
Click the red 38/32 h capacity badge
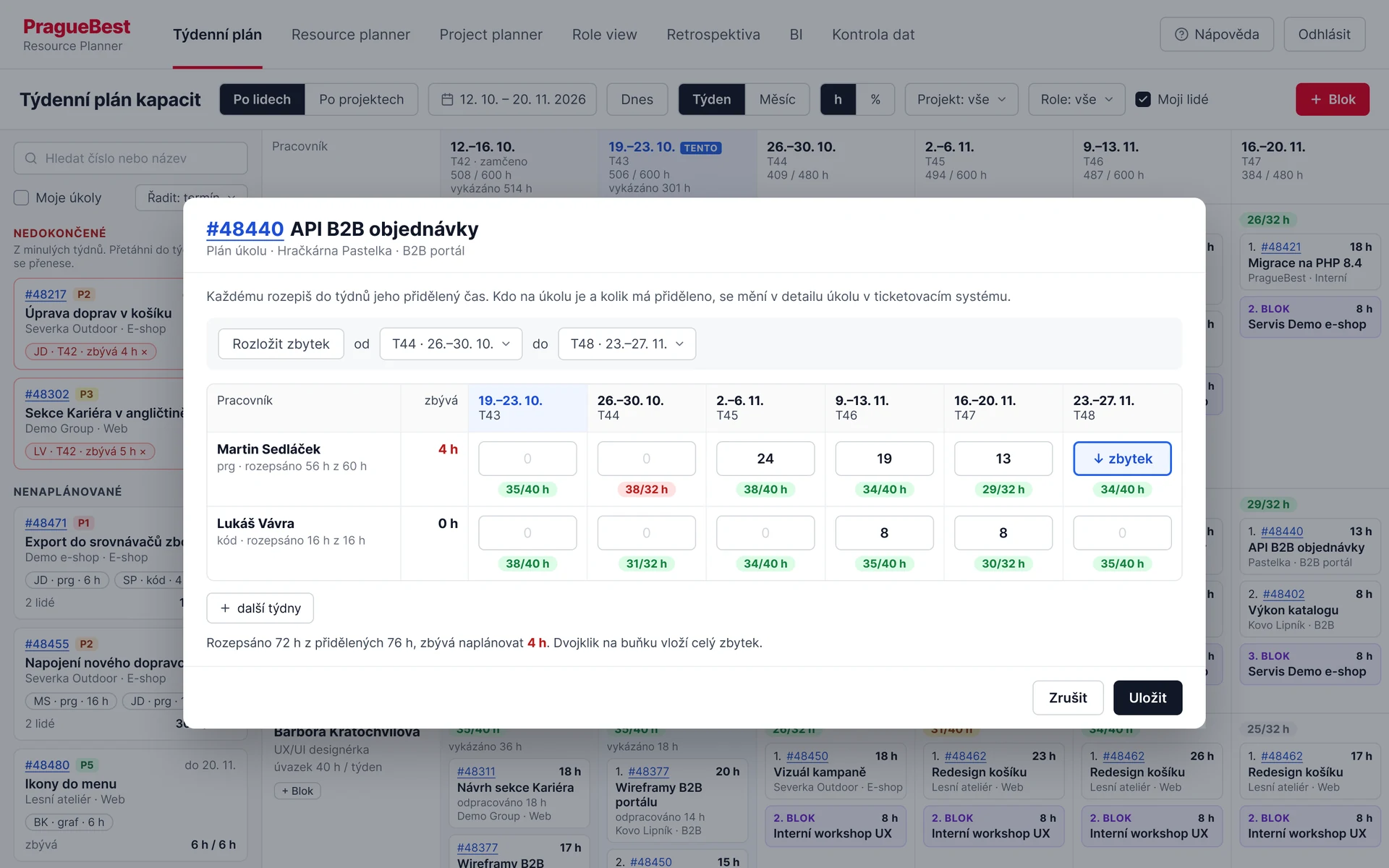pyautogui.click(x=646, y=490)
